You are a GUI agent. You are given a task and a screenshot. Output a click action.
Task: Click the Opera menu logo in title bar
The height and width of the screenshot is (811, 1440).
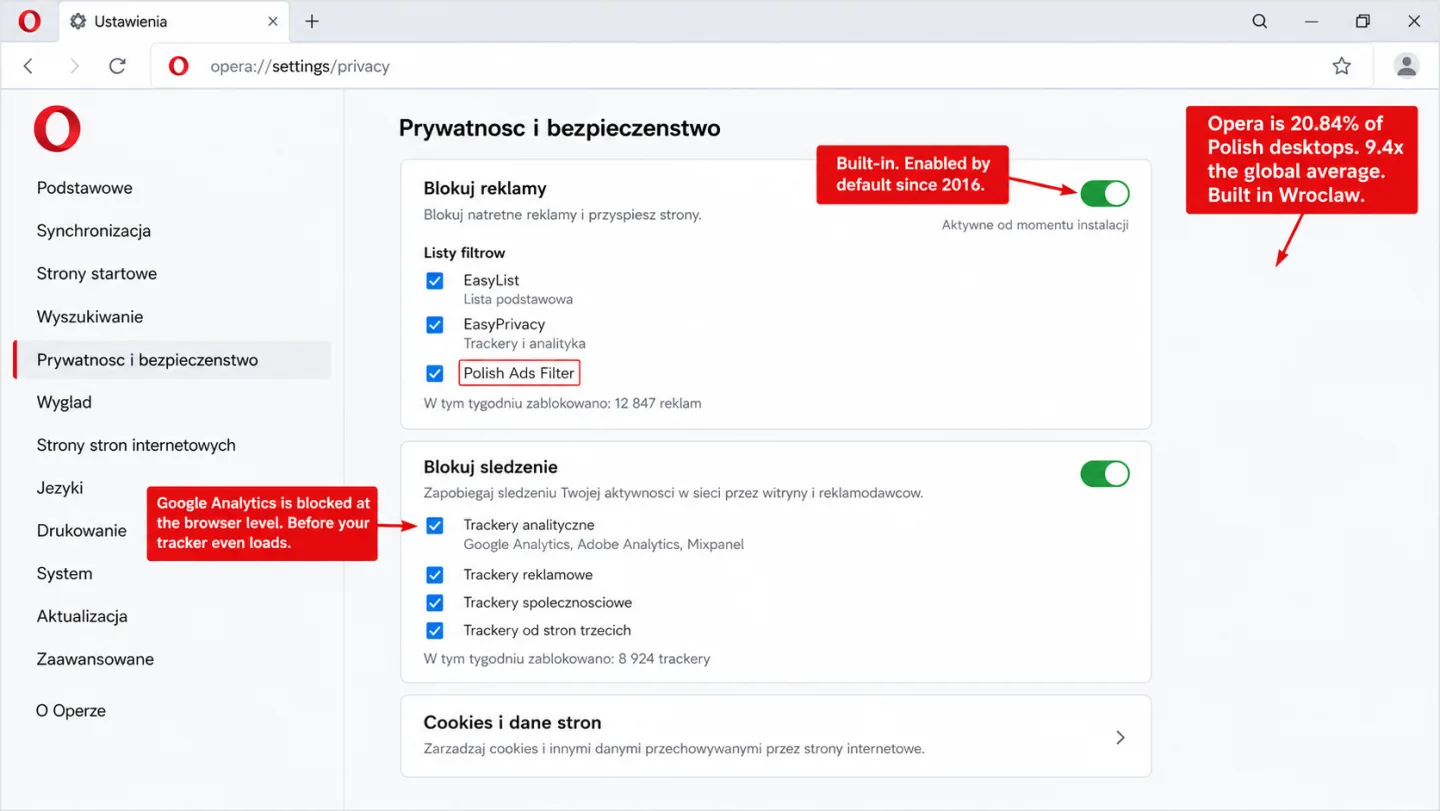30,21
